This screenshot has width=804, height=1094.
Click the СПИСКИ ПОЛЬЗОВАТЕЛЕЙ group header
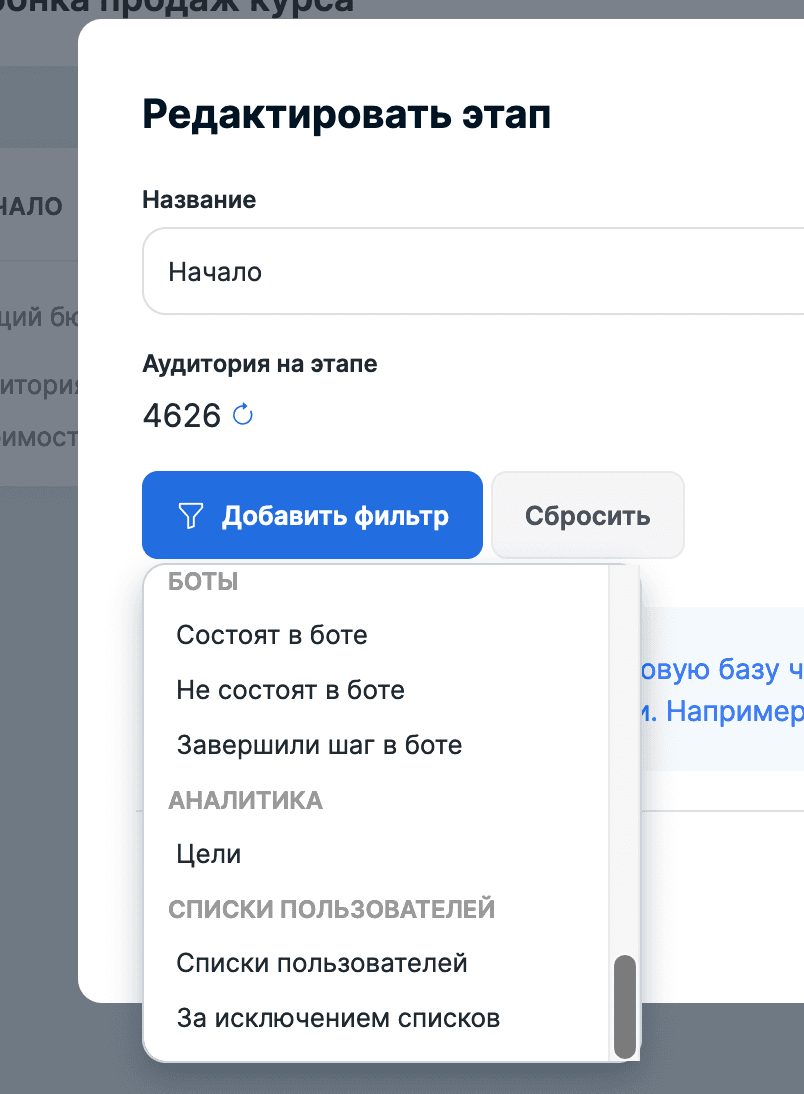331,909
